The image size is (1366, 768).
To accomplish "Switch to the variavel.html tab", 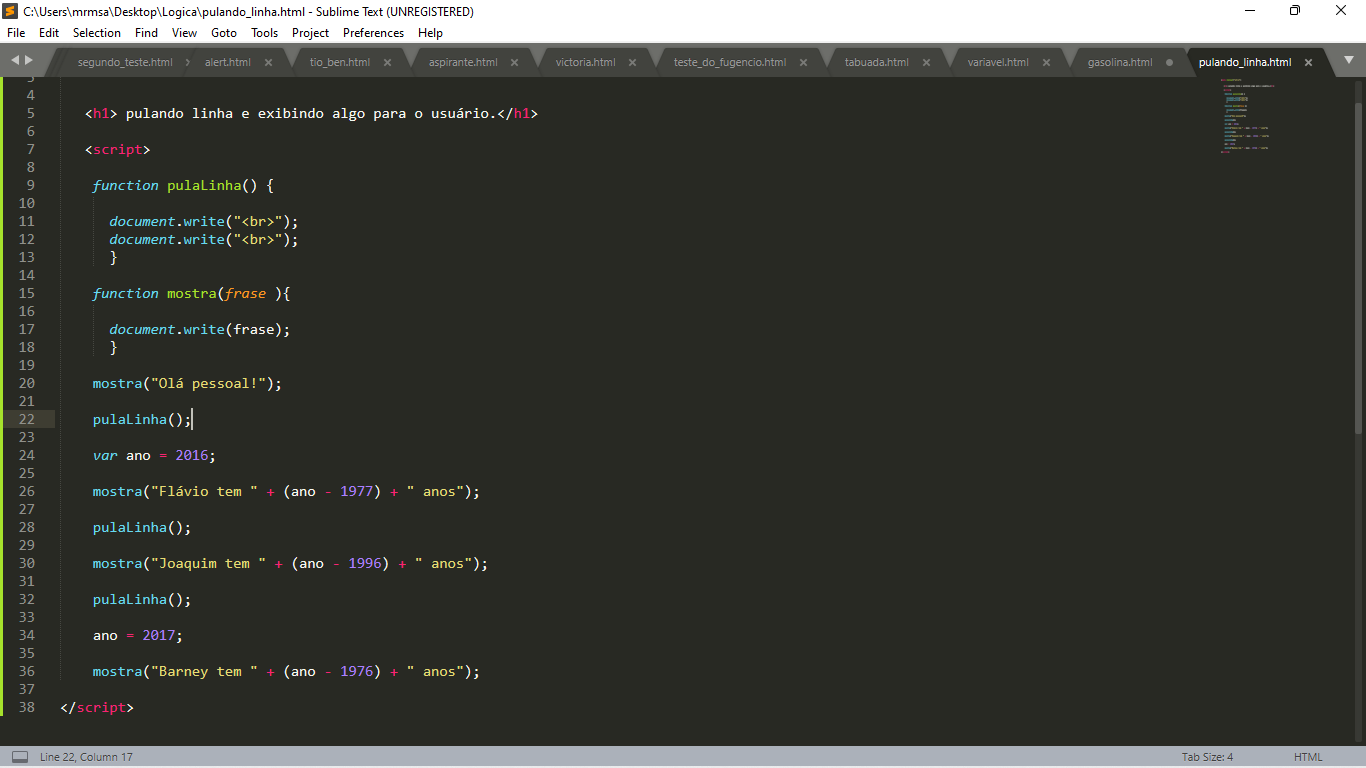I will coord(998,62).
